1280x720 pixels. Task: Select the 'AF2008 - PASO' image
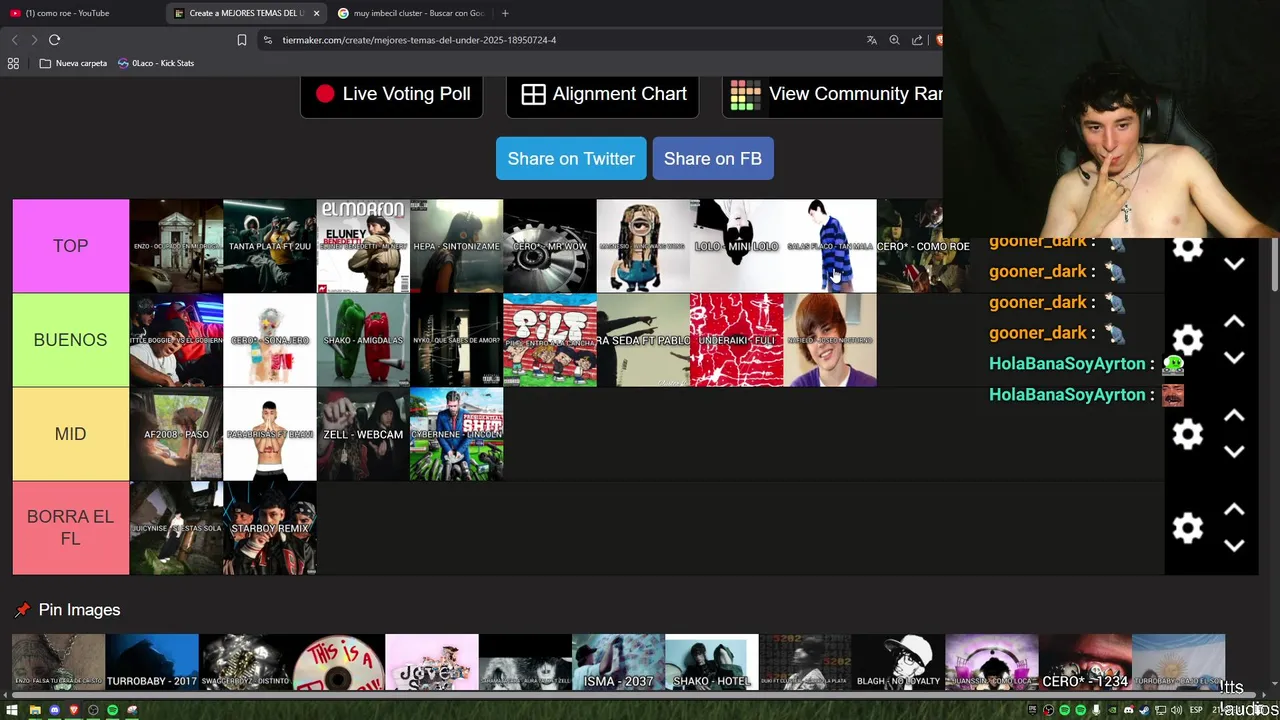pos(176,434)
